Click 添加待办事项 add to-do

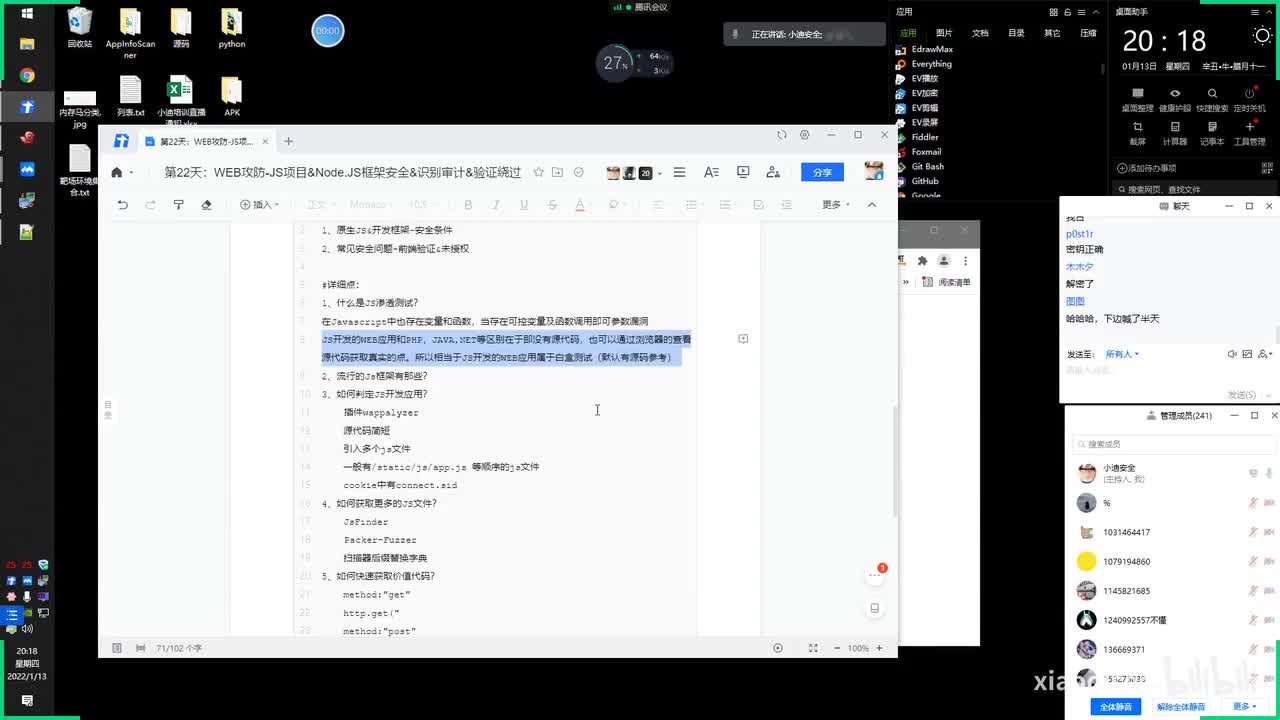click(1147, 168)
